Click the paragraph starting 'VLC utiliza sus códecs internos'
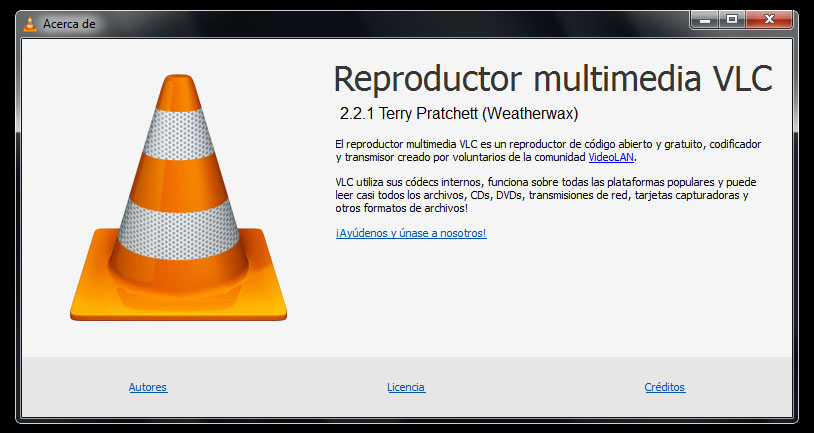 tap(546, 195)
